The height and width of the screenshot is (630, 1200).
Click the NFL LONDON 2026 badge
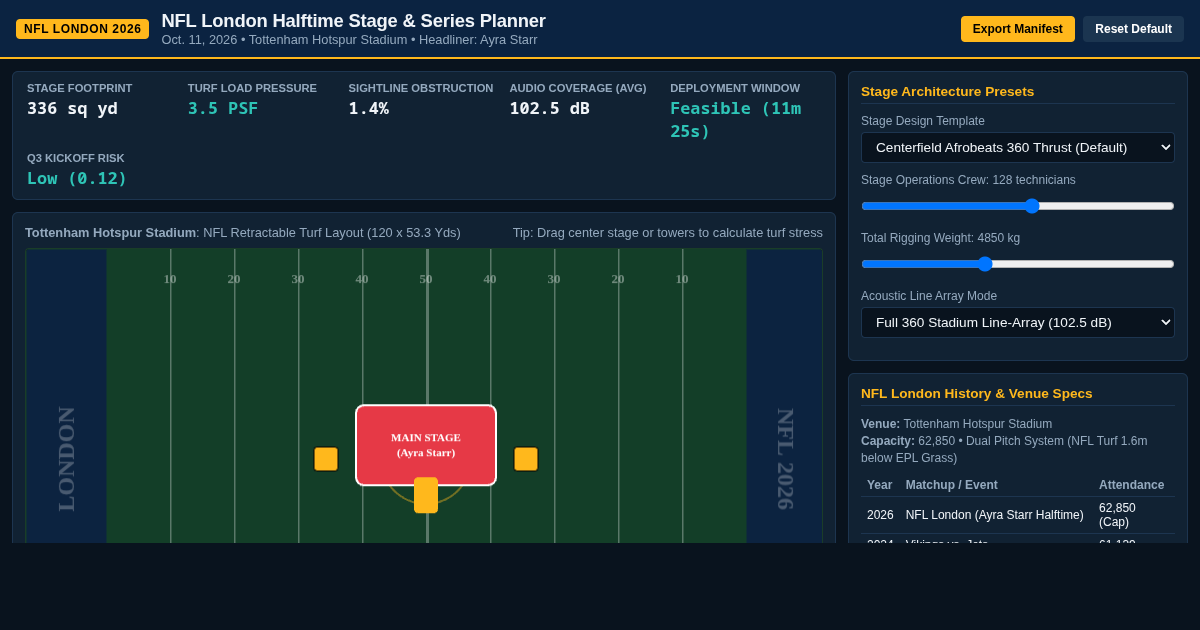(x=82, y=29)
